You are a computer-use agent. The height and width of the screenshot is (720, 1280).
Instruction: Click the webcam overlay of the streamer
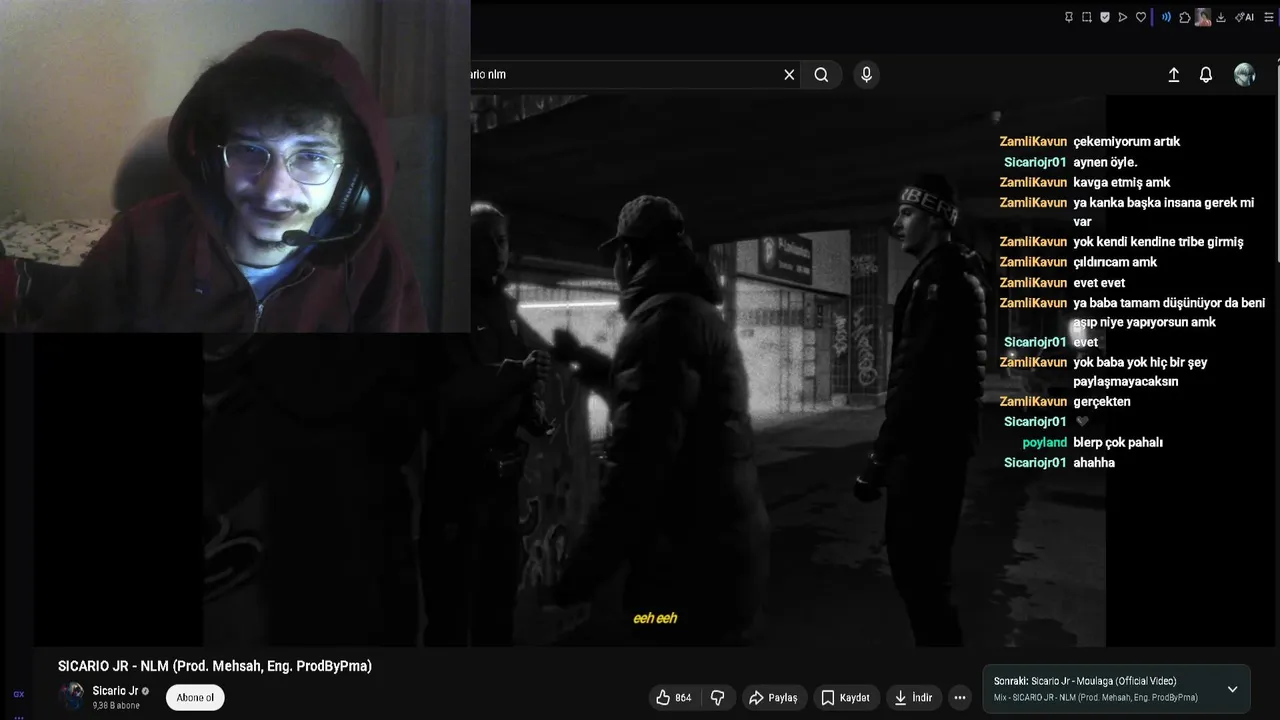(235, 166)
